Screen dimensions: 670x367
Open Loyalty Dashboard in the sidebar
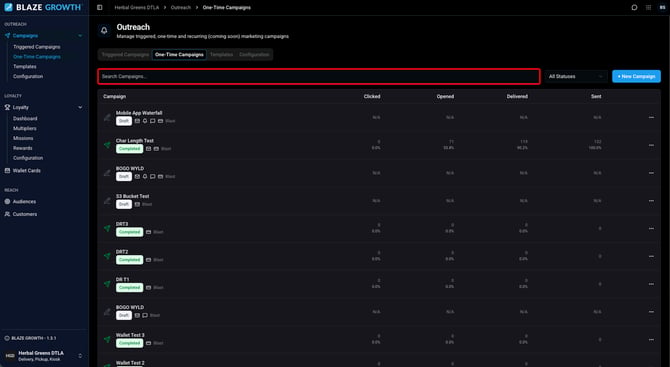point(25,119)
